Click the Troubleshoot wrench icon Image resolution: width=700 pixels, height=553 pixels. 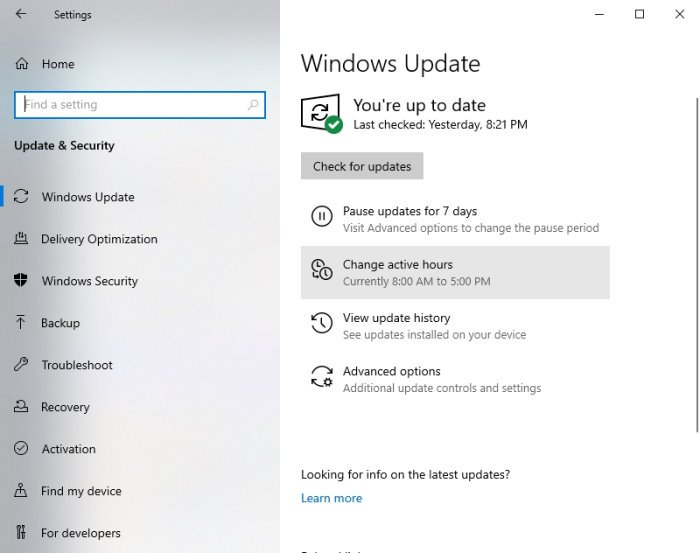coord(21,364)
